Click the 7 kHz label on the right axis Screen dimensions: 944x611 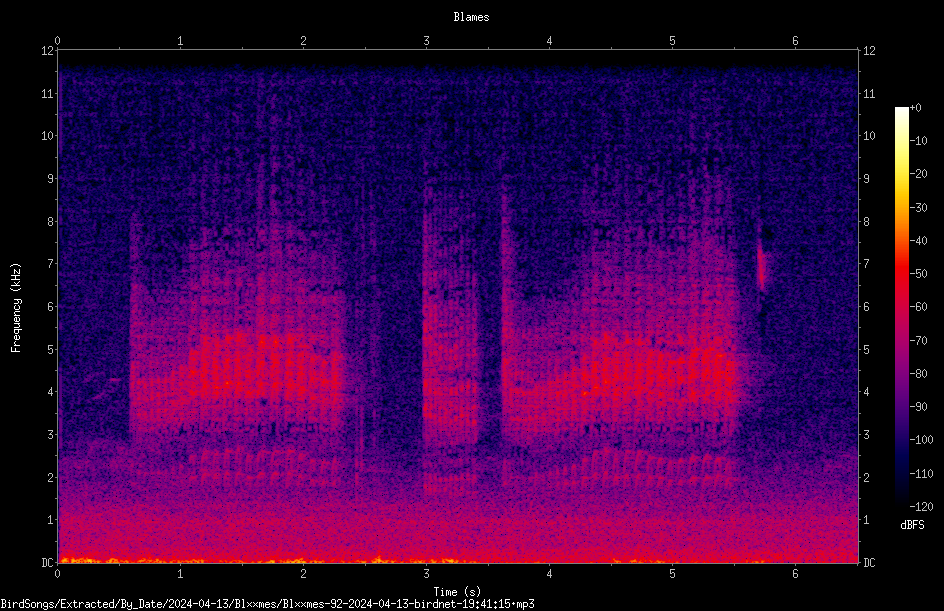point(866,264)
